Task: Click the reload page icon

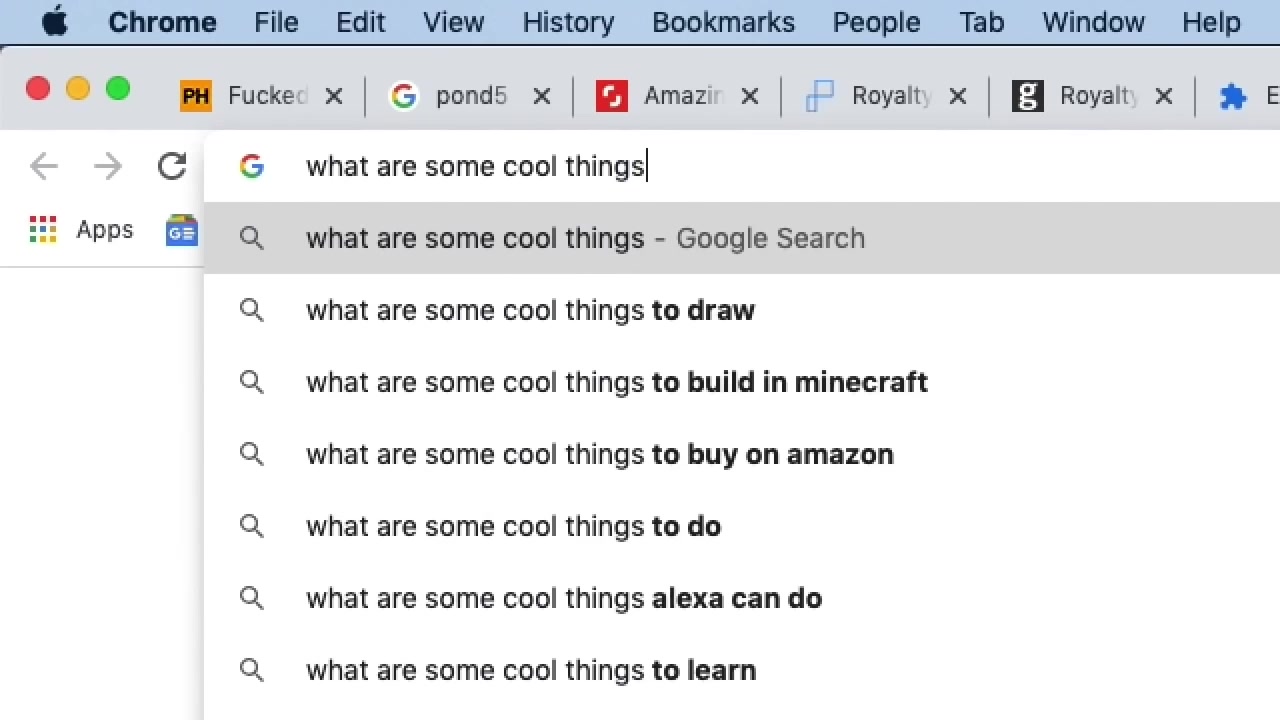Action: (x=172, y=166)
